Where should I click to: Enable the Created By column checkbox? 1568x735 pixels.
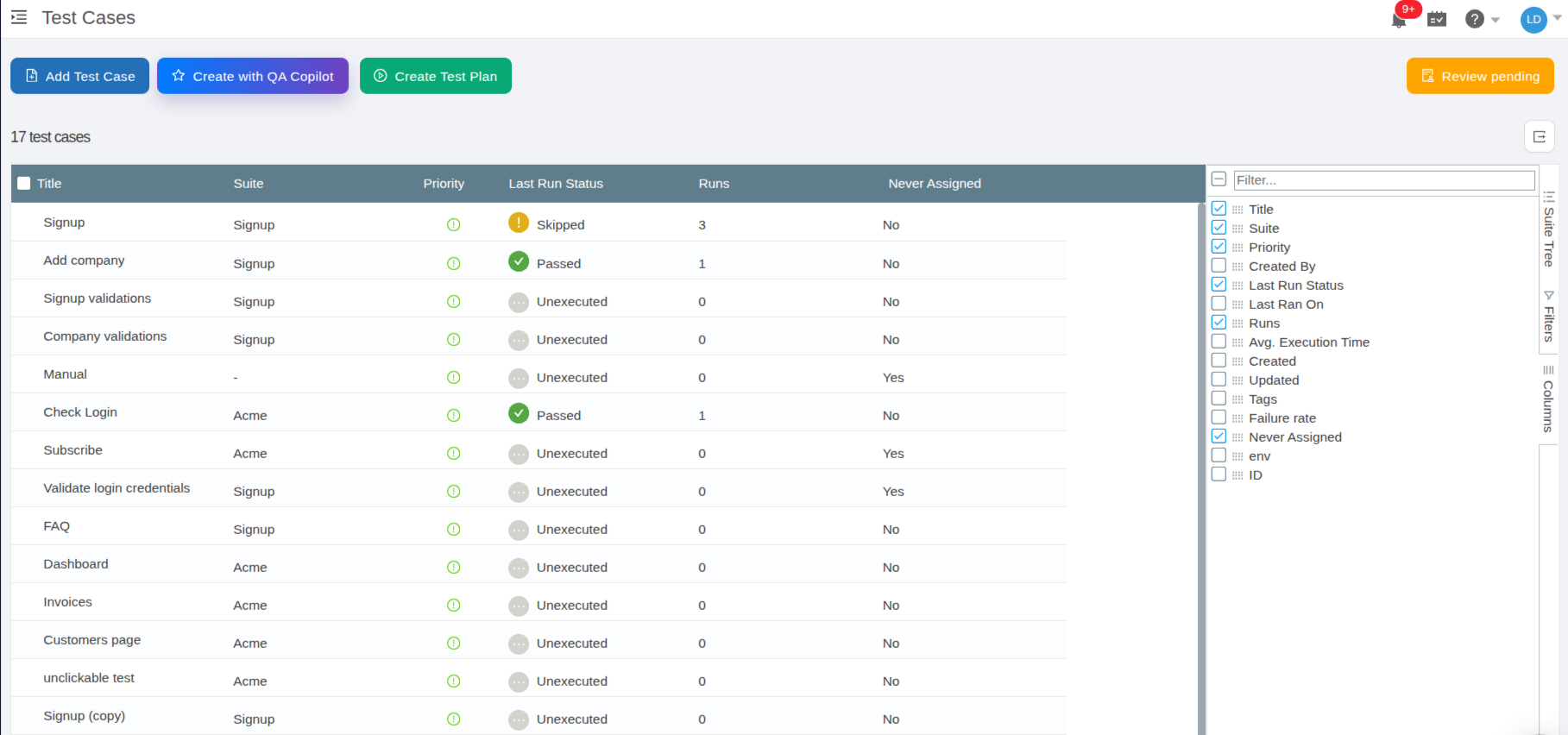click(x=1219, y=266)
